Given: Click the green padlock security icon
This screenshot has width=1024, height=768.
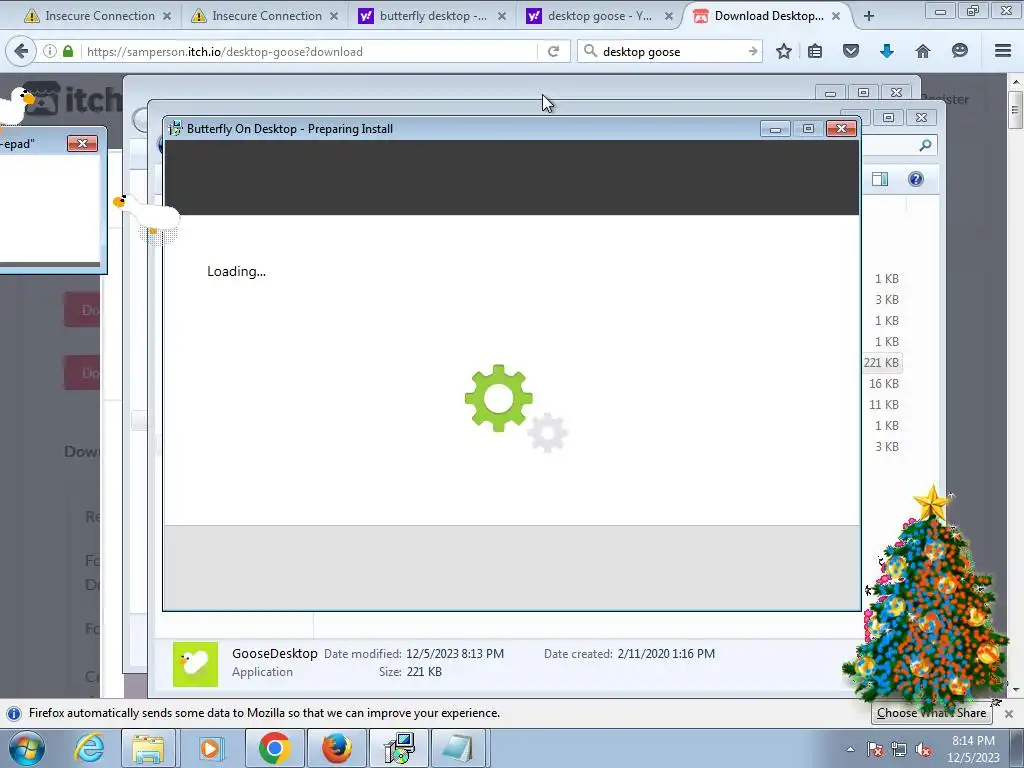Looking at the screenshot, I should 68,51.
